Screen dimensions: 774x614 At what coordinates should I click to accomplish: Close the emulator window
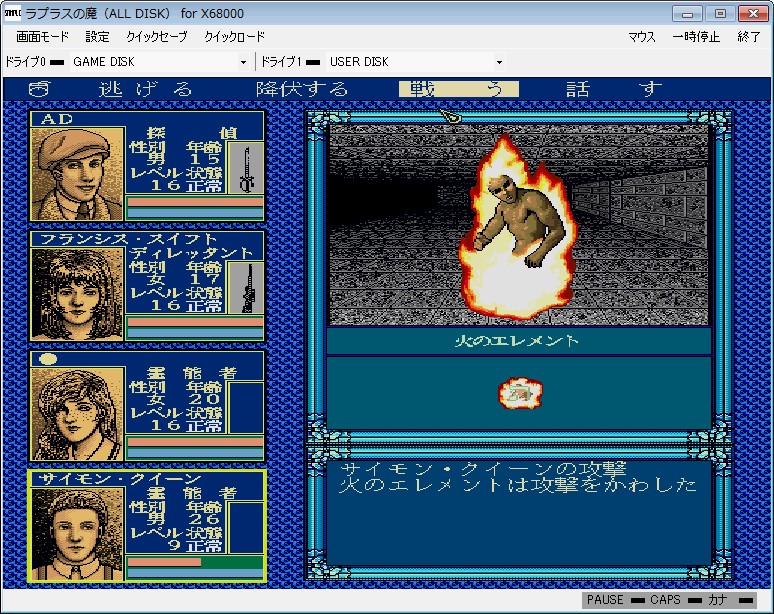[753, 13]
